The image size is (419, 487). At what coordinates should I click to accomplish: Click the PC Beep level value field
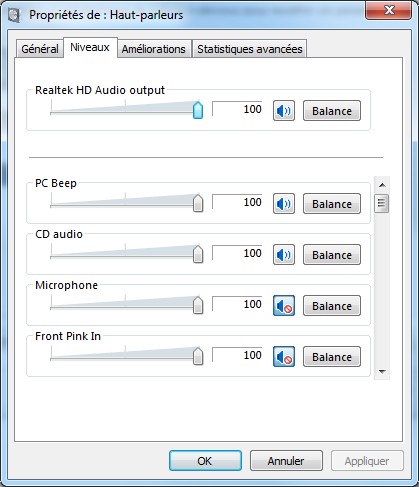[237, 202]
